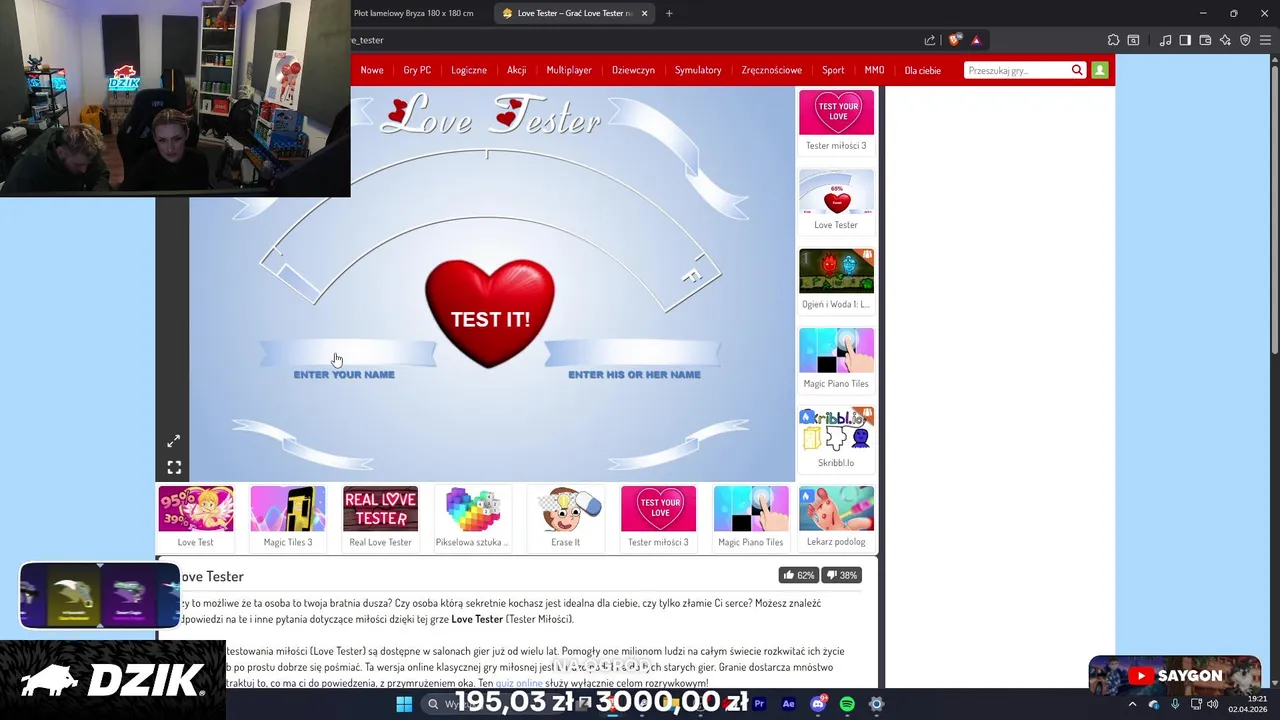
Task: Show hidden tray icons chevron
Action: pyautogui.click(x=1133, y=704)
